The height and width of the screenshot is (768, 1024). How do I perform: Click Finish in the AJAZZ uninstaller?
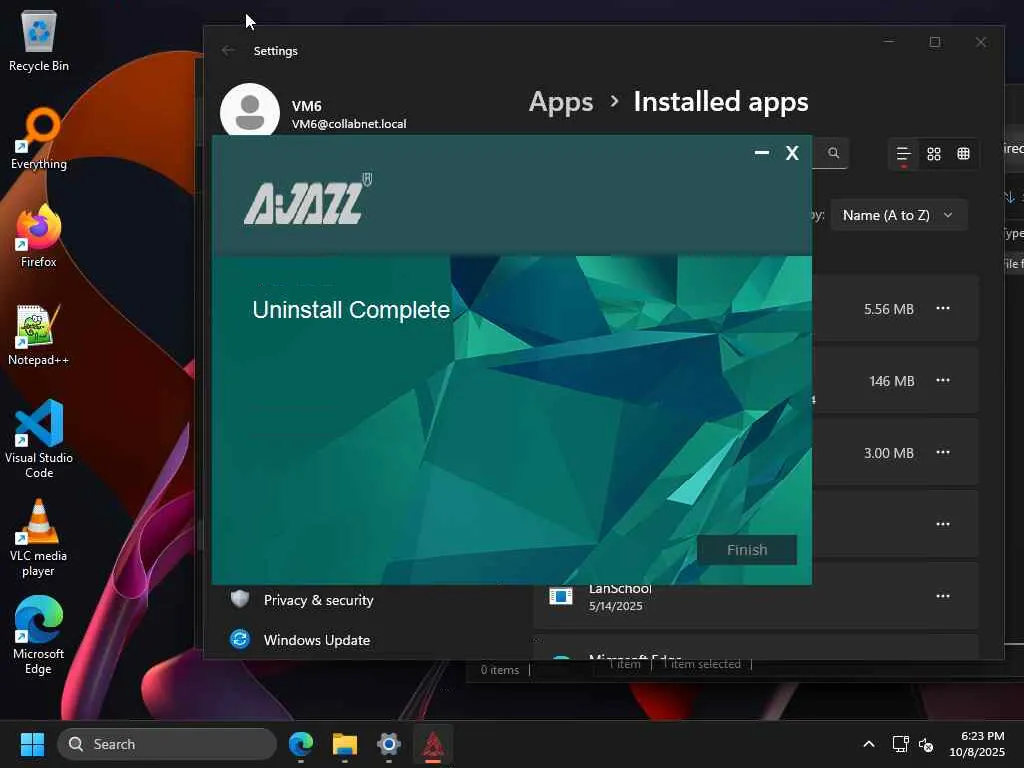(x=746, y=550)
